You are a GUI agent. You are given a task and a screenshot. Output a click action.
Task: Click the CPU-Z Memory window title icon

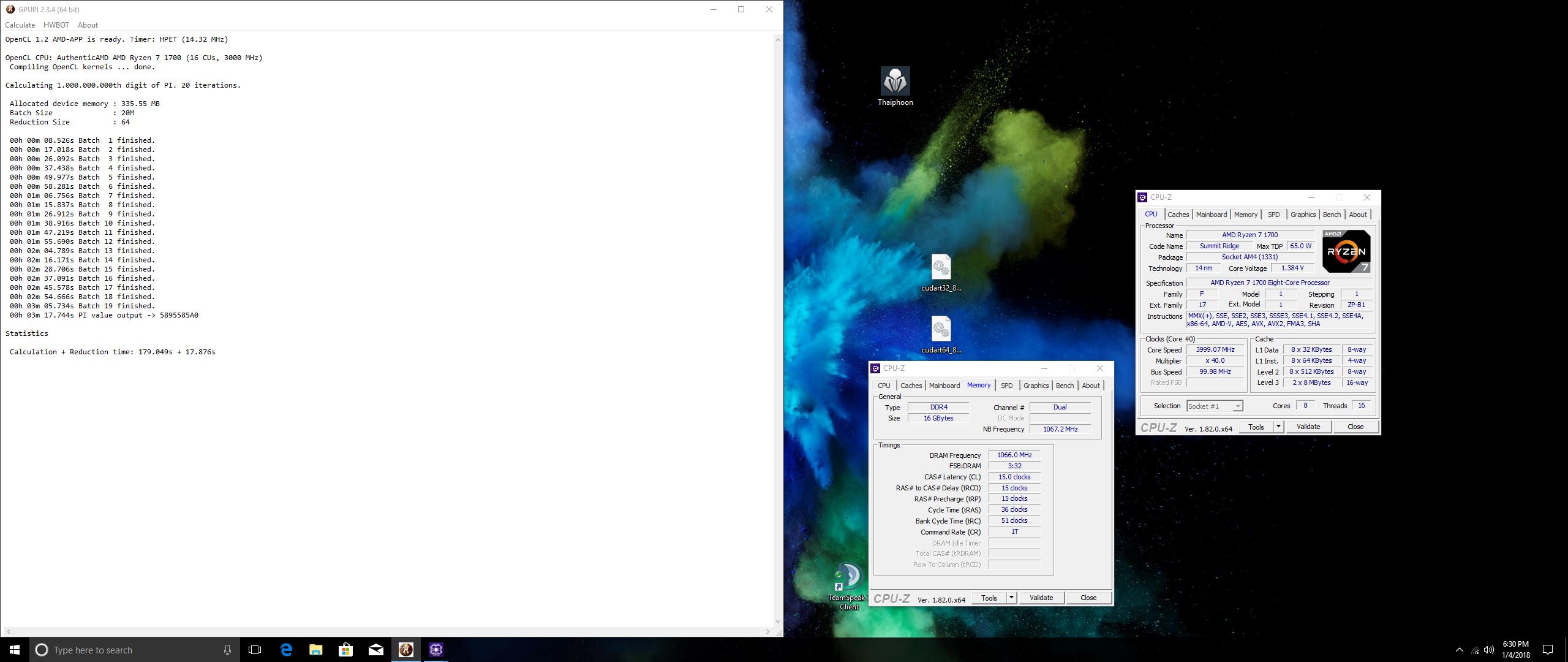(876, 368)
